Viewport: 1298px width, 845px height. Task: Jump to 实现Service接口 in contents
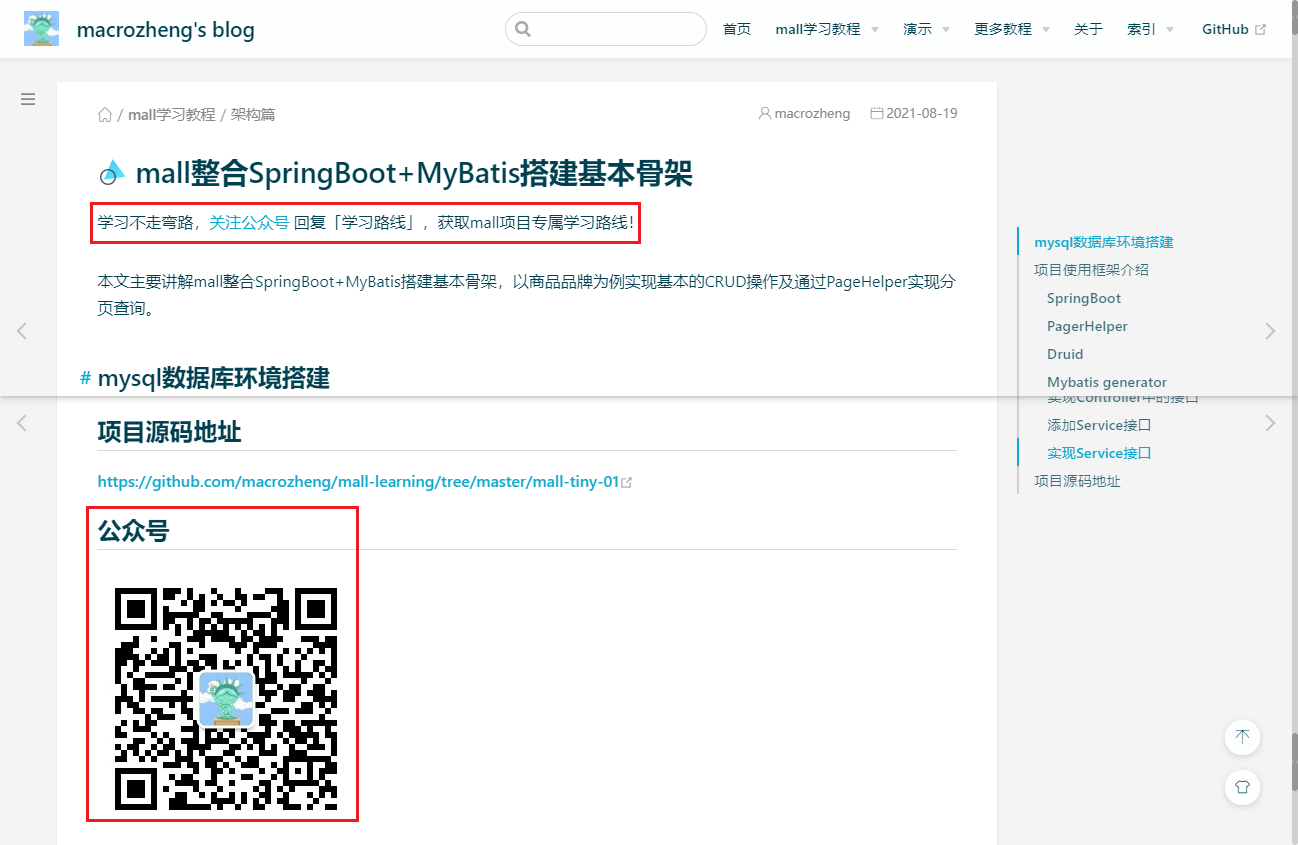(x=1099, y=453)
